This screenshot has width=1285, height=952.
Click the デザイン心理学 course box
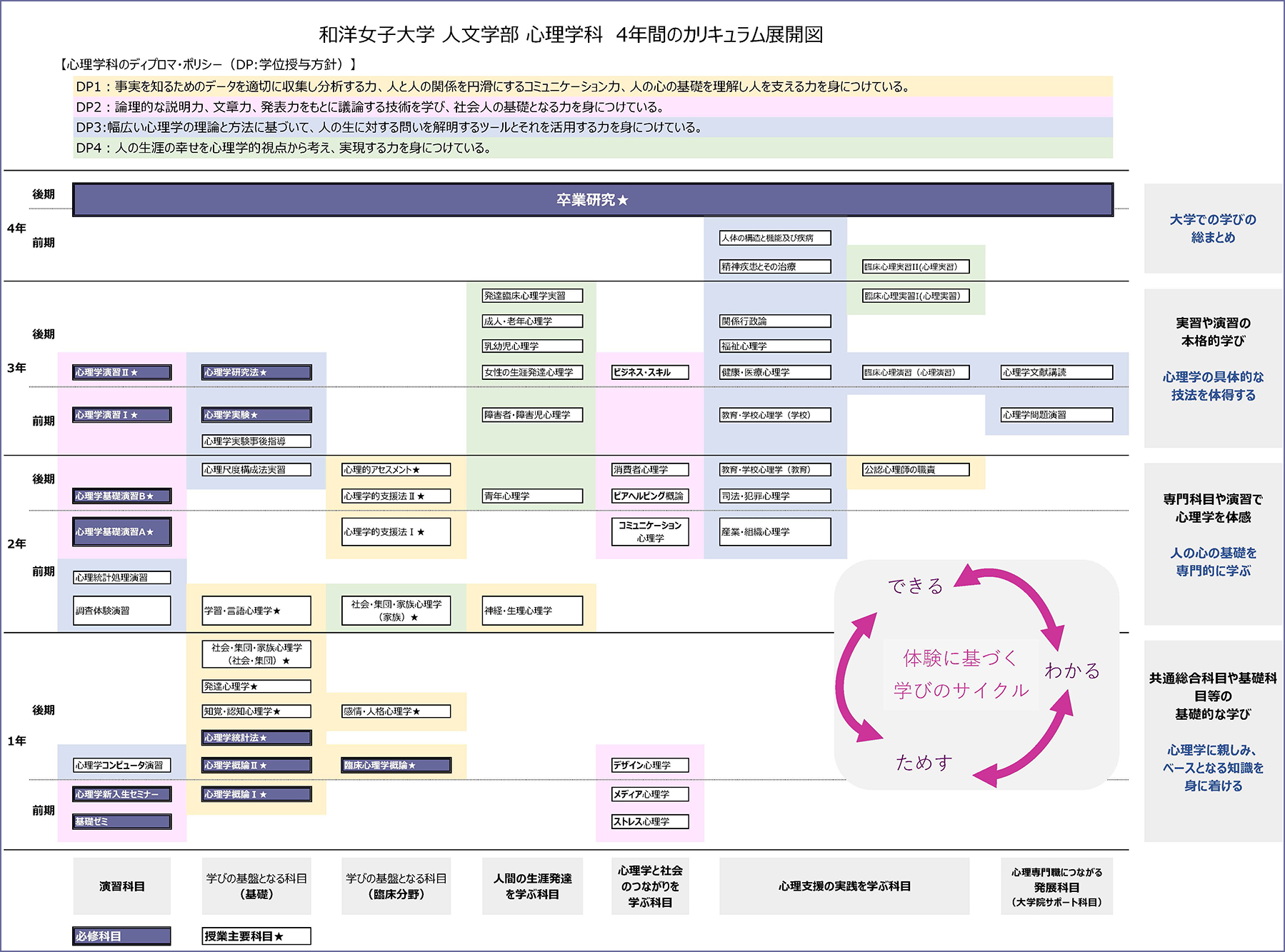[650, 765]
